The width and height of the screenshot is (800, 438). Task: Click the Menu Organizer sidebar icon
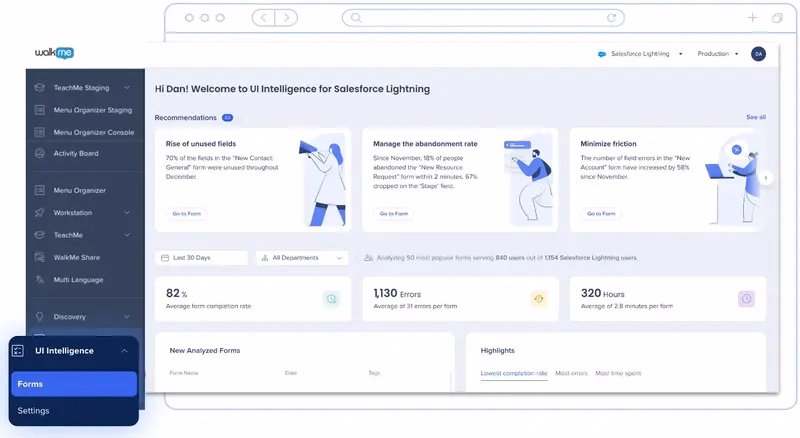[x=39, y=190]
